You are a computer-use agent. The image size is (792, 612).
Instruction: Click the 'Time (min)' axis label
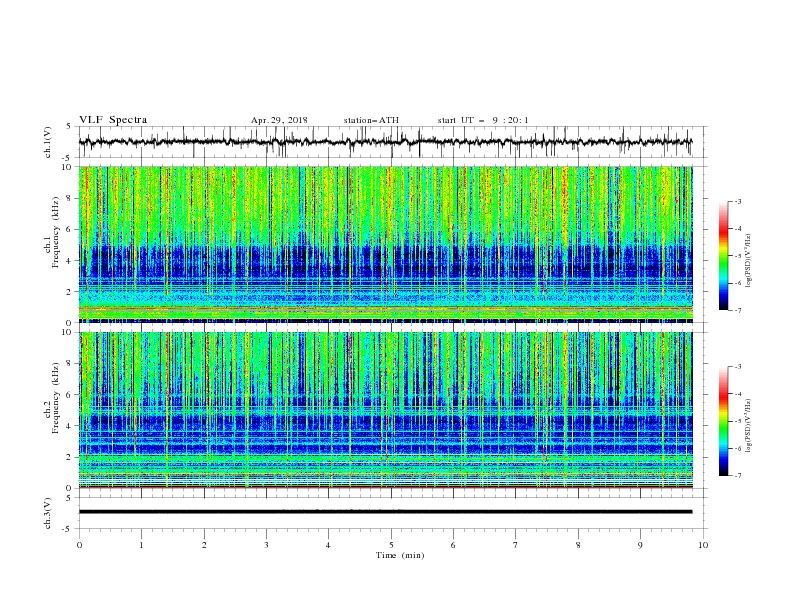[400, 555]
